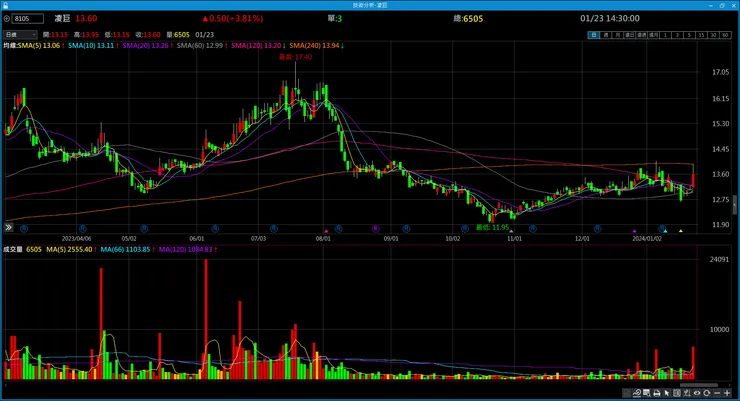Click the MA(5) 2555.40 volume label
This screenshot has width=740, height=401.
[69, 249]
